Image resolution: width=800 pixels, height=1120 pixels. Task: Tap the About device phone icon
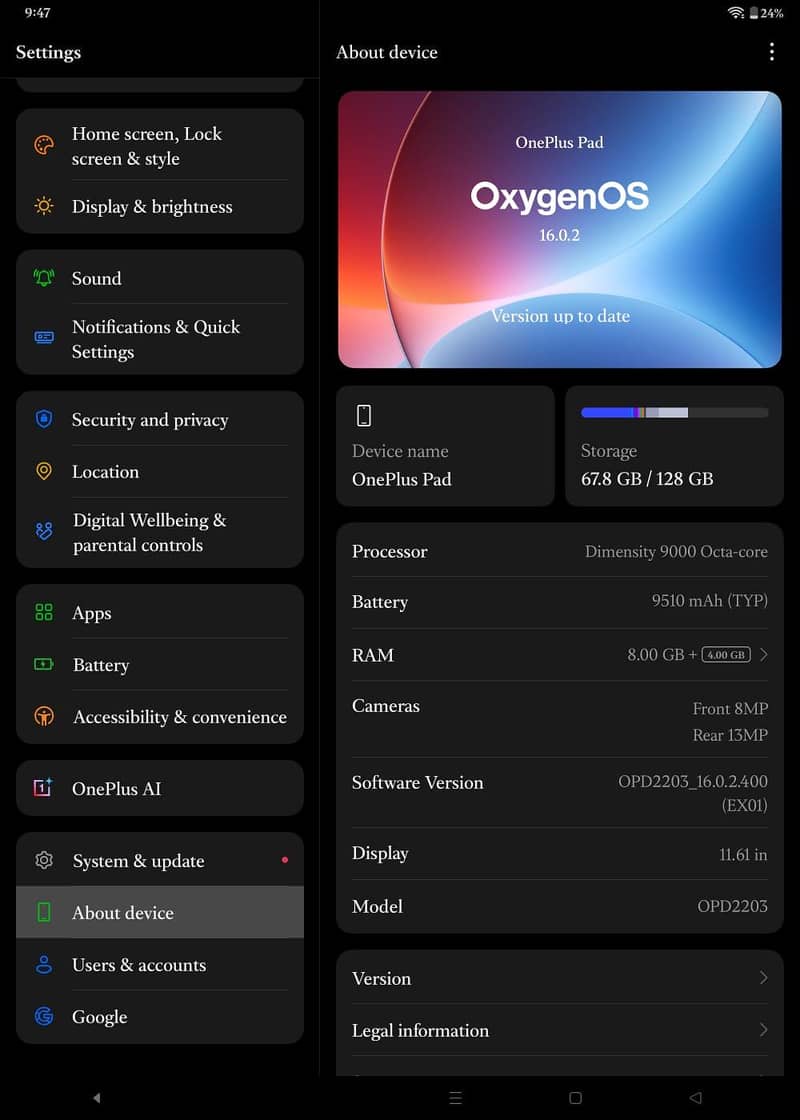(x=44, y=912)
